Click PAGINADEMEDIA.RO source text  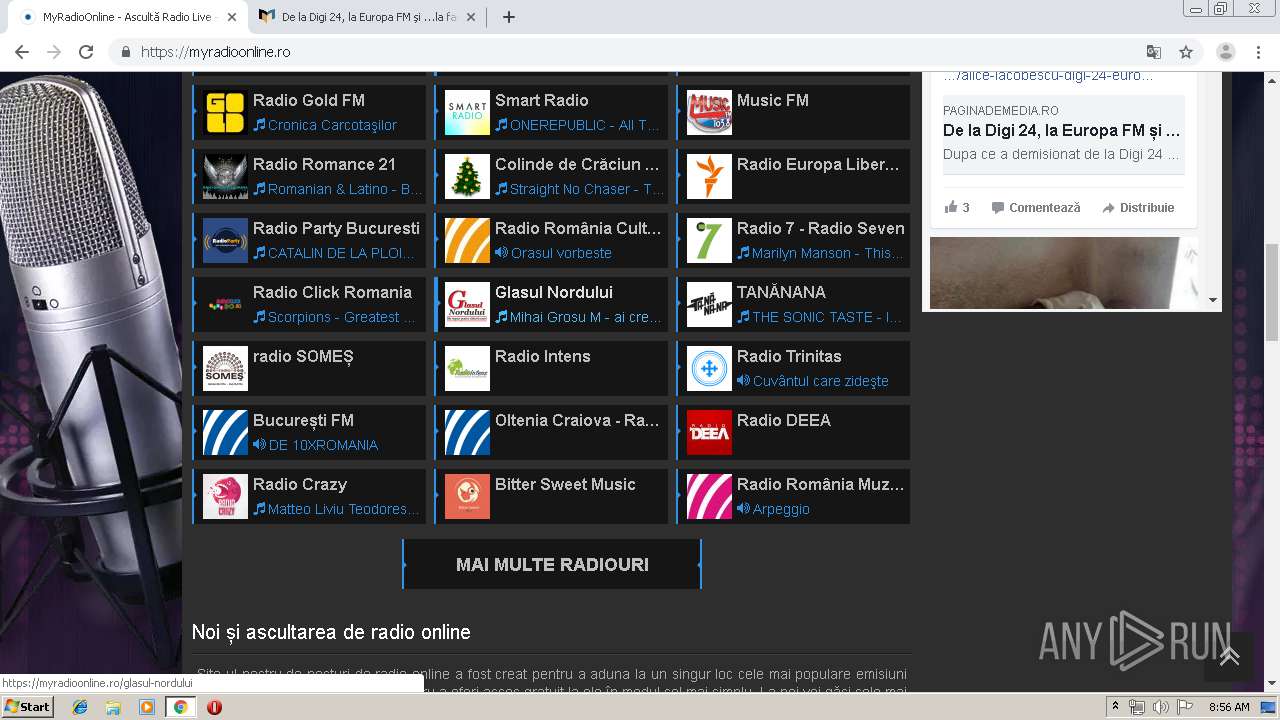pyautogui.click(x=1001, y=111)
